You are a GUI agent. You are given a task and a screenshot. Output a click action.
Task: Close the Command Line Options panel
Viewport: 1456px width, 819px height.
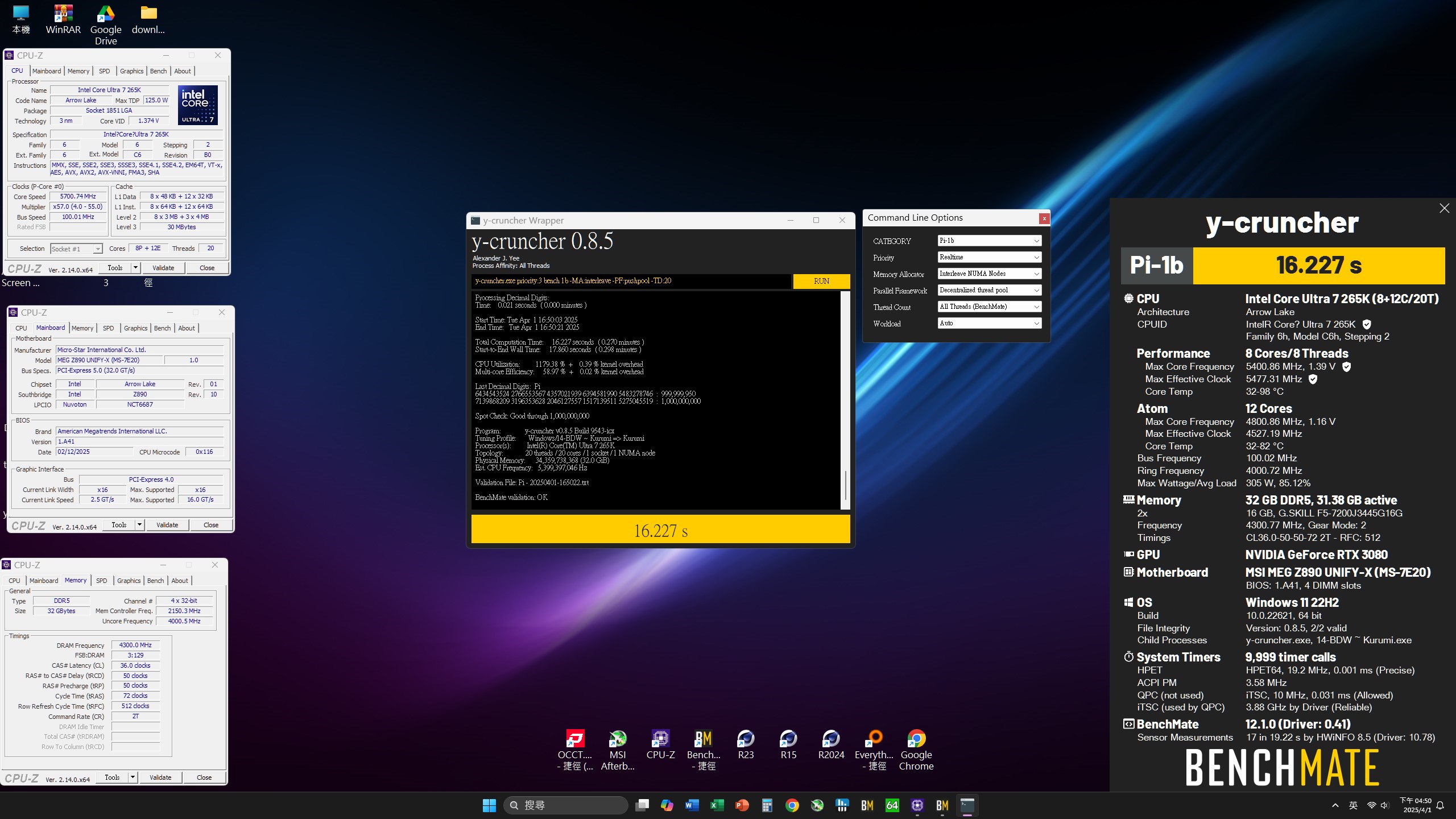point(1044,218)
